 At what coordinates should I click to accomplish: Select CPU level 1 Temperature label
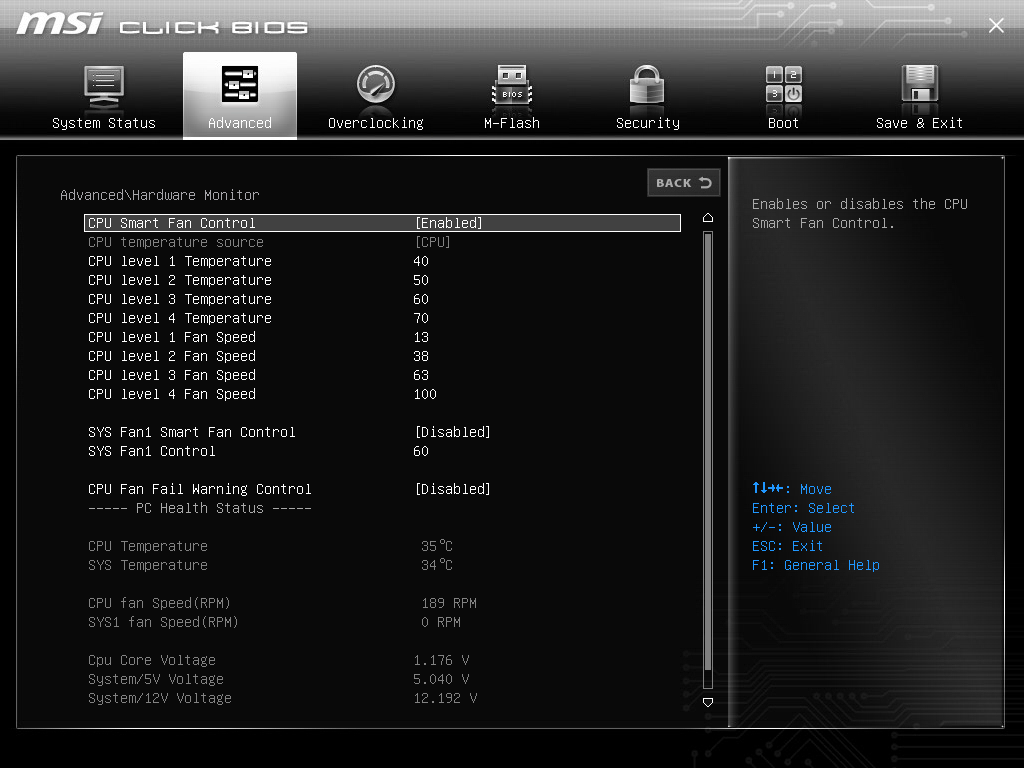(x=180, y=261)
